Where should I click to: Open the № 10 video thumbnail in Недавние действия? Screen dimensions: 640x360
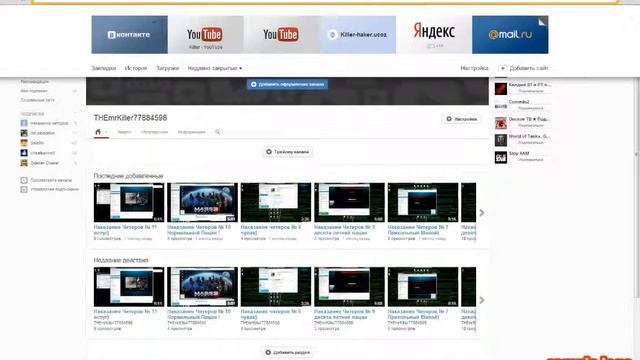(x=202, y=287)
